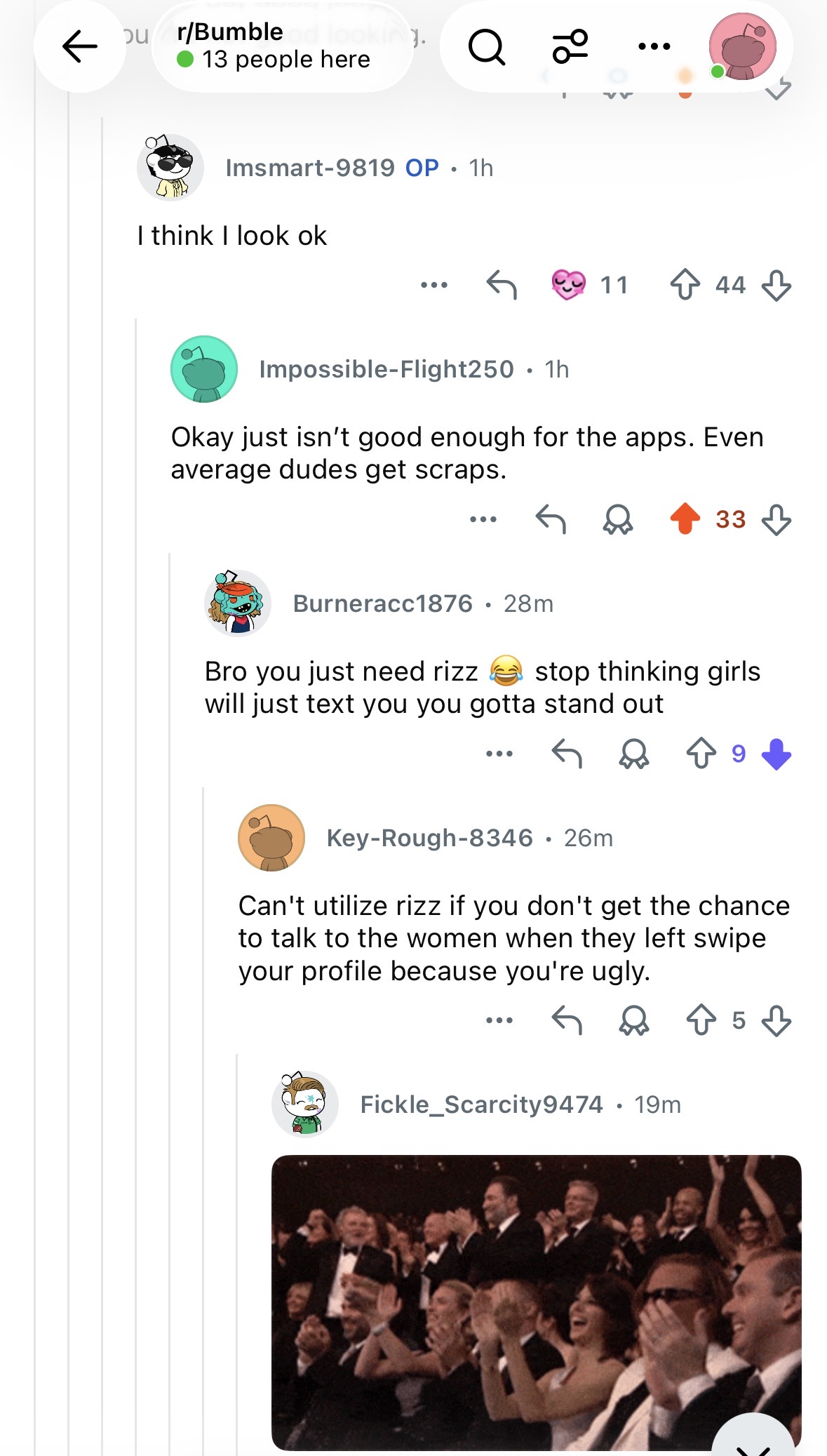Remove downvote on Burneracc1876's comment

[776, 754]
